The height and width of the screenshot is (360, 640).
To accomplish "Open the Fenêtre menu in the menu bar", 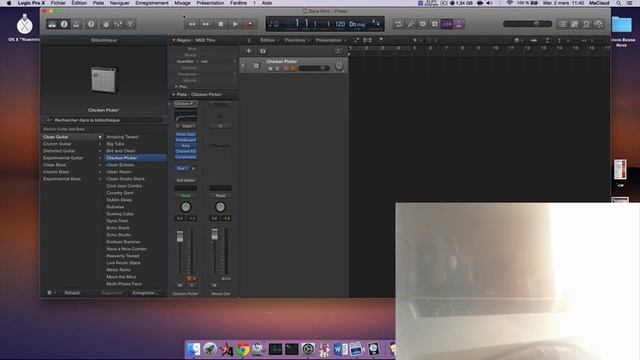I will point(238,3).
